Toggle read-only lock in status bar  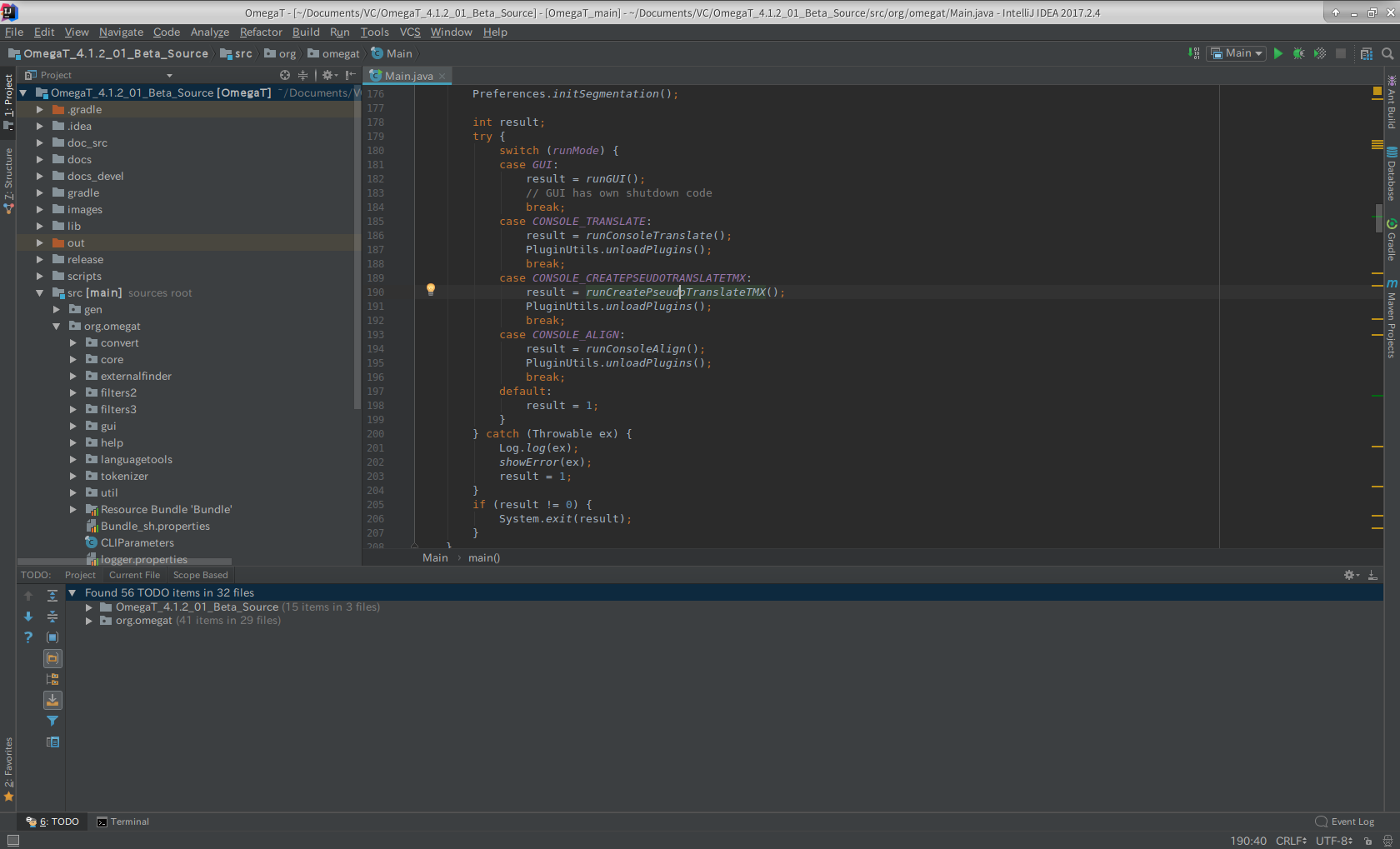1368,841
